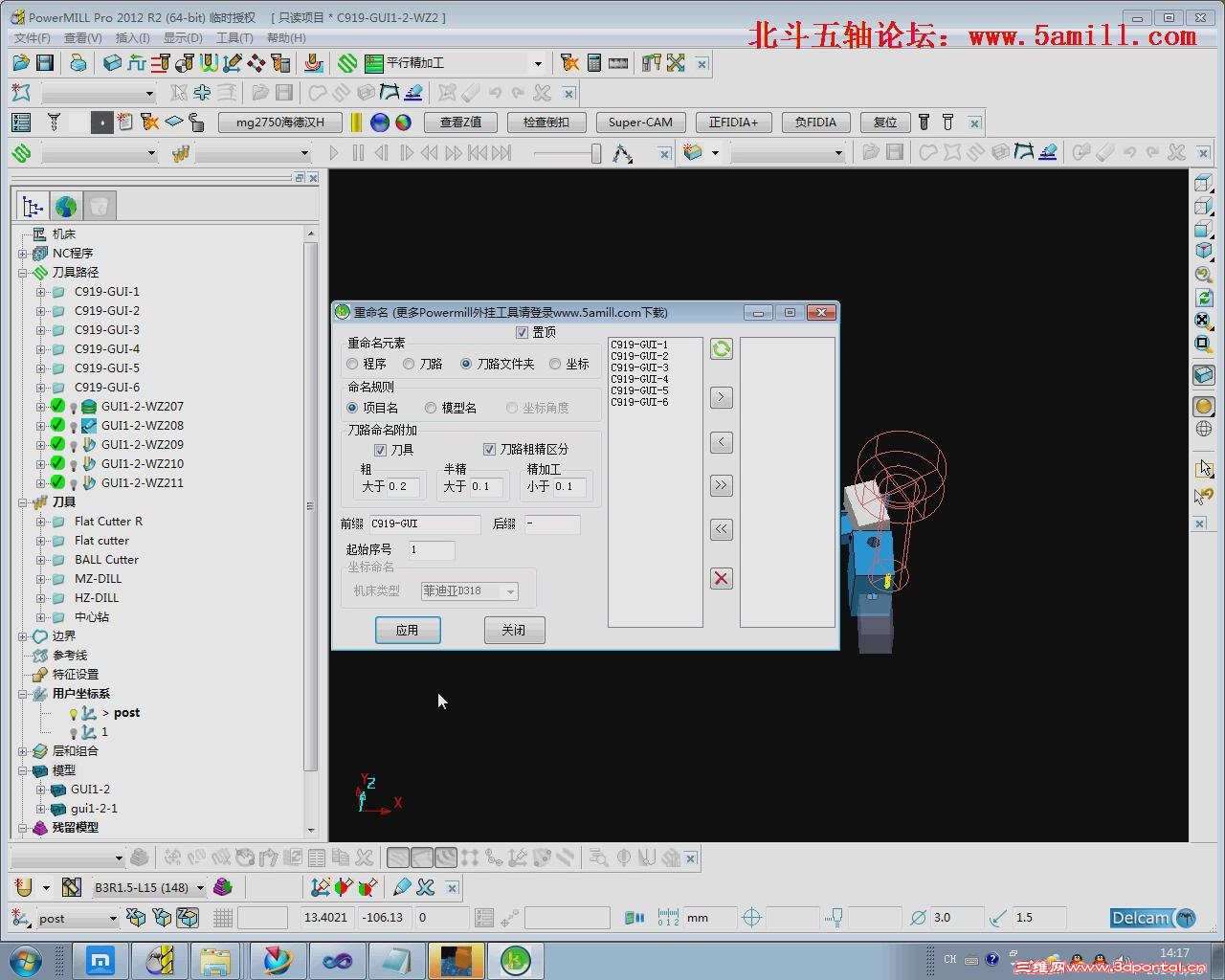Click the simulation speed slider handle
The image size is (1225, 980).
pos(596,153)
